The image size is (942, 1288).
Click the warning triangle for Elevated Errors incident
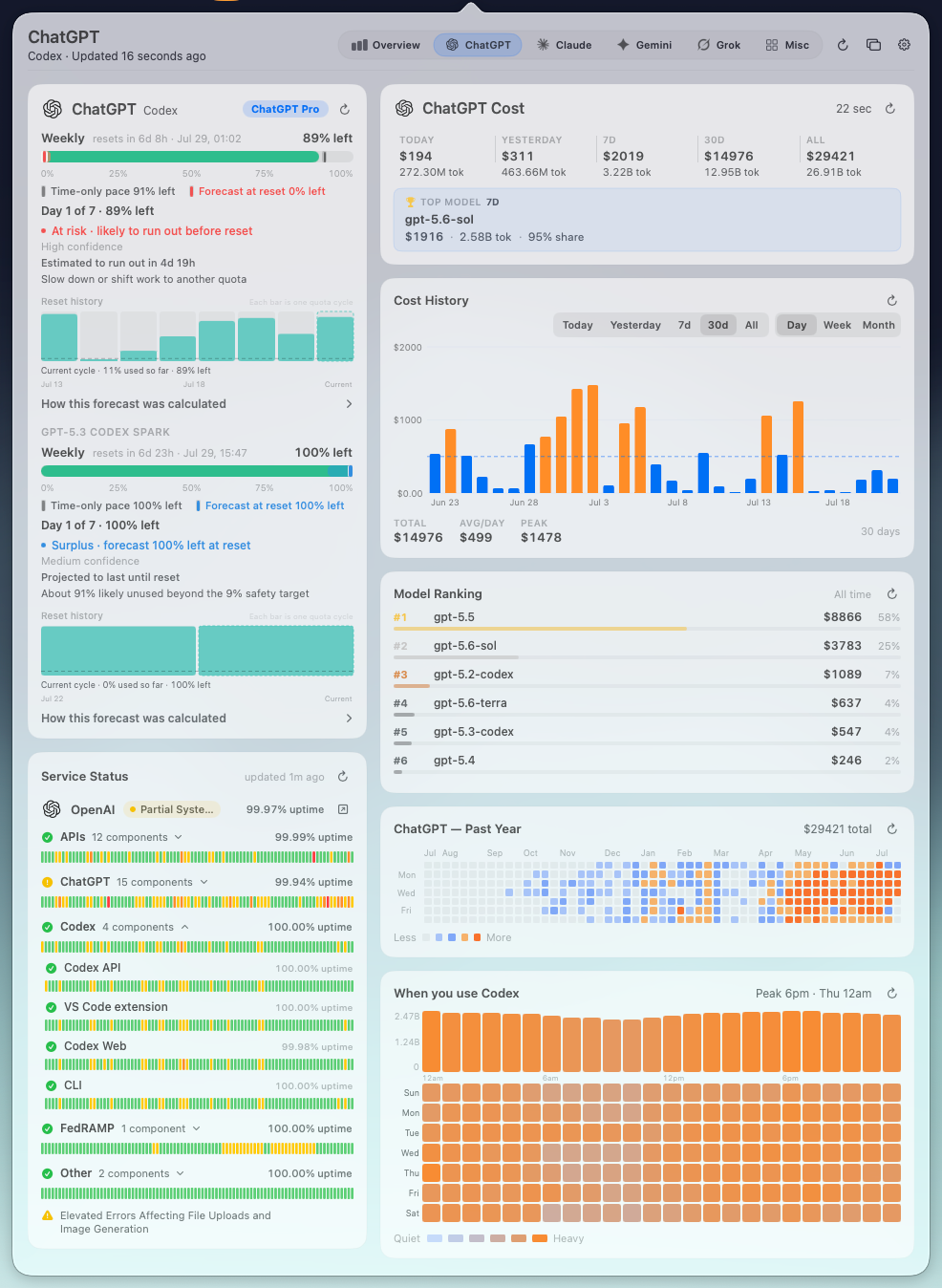point(47,1215)
